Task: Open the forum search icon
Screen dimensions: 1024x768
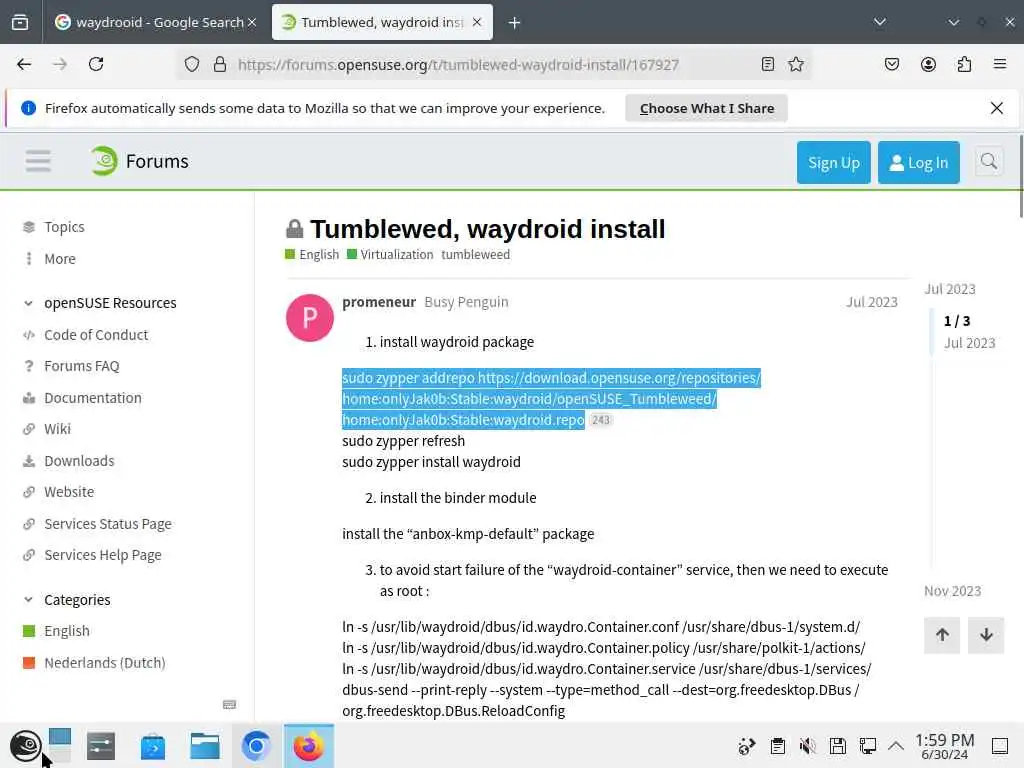Action: coord(989,161)
